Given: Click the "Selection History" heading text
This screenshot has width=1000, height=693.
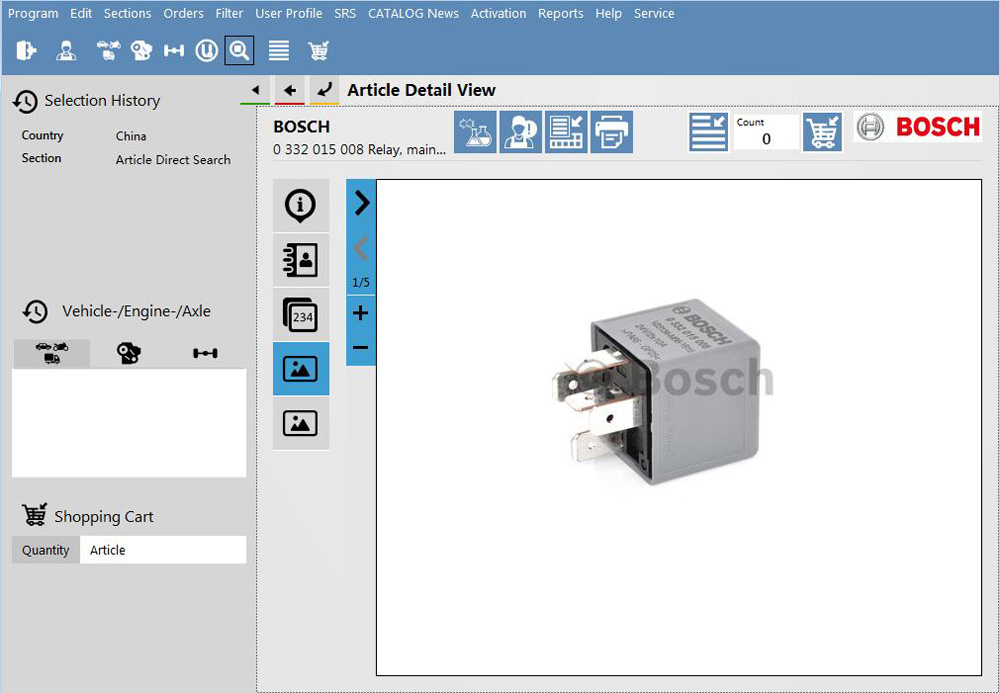Looking at the screenshot, I should click(102, 101).
